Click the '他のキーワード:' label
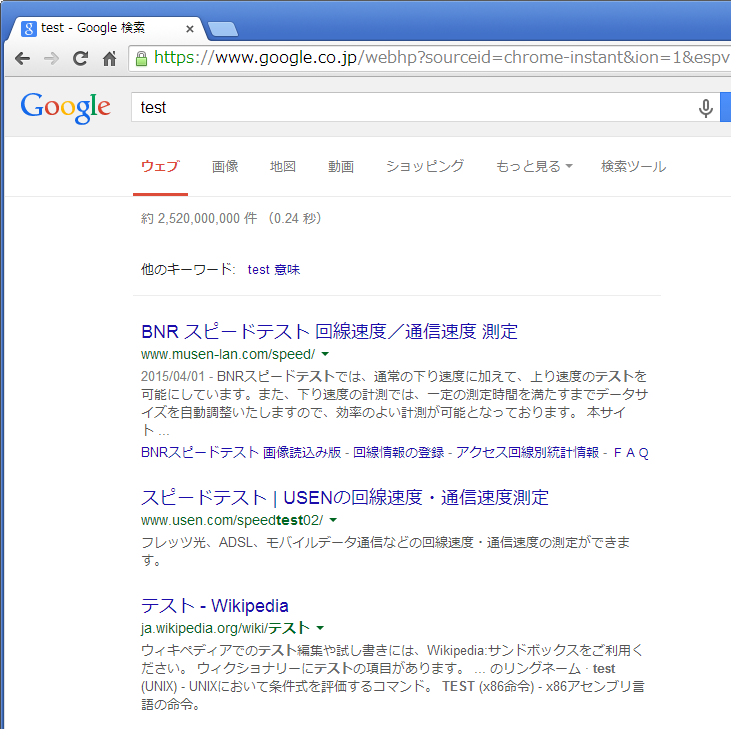731x729 pixels. (x=188, y=269)
